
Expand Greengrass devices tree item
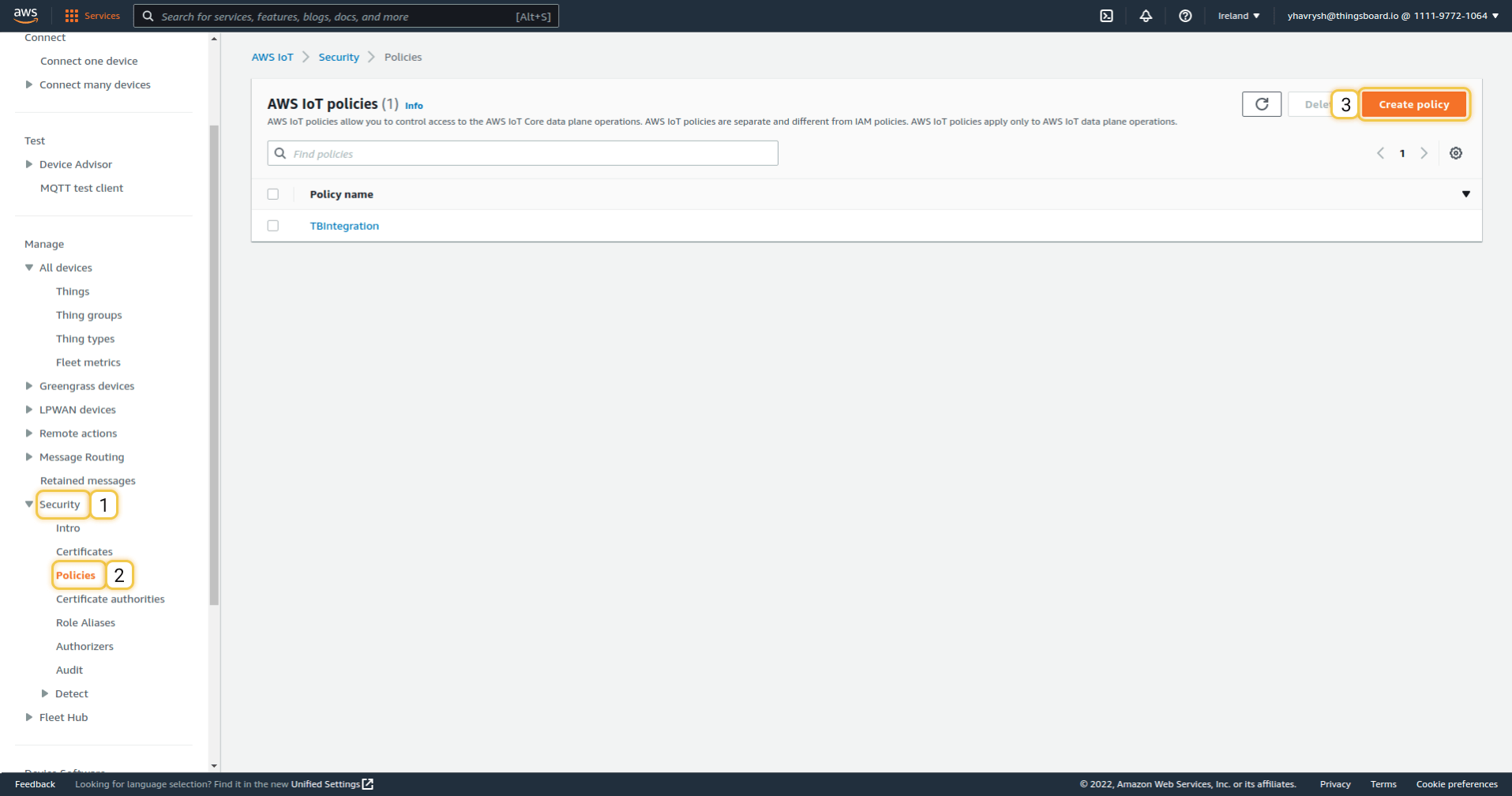[29, 386]
